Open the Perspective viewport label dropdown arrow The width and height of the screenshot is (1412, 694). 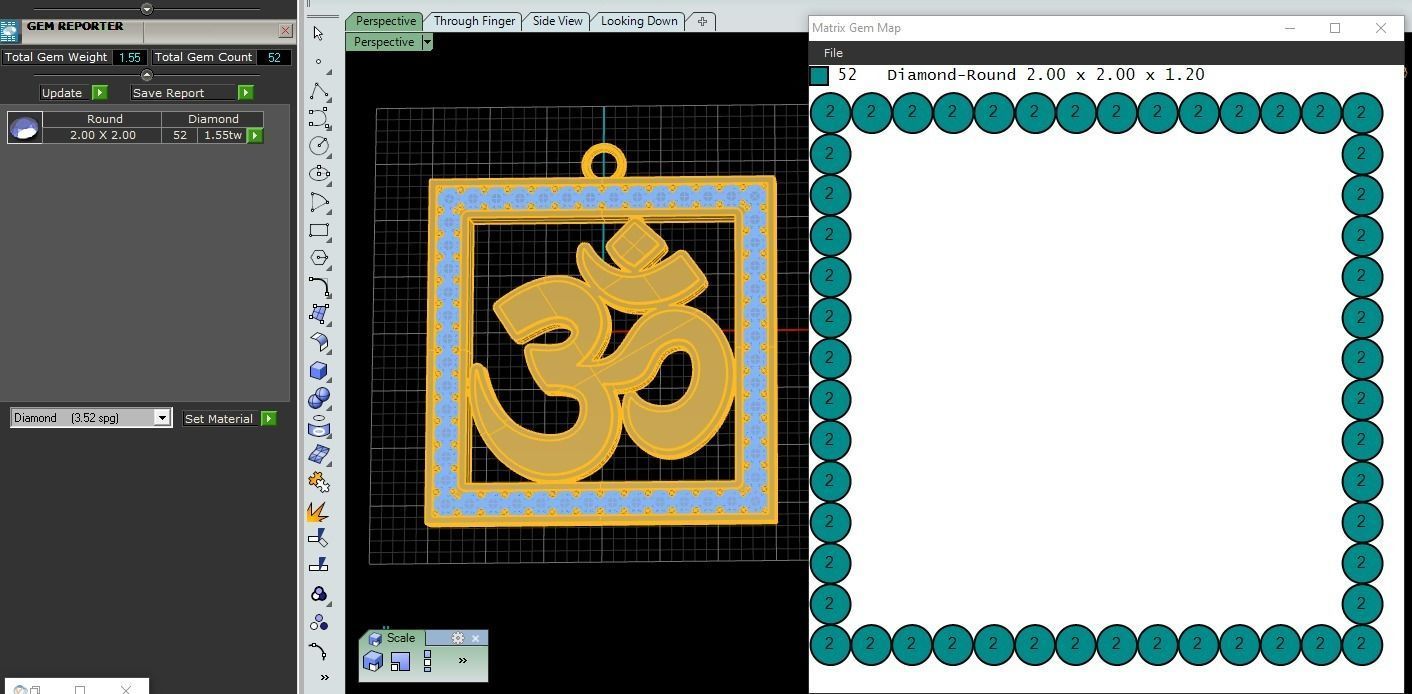[427, 42]
